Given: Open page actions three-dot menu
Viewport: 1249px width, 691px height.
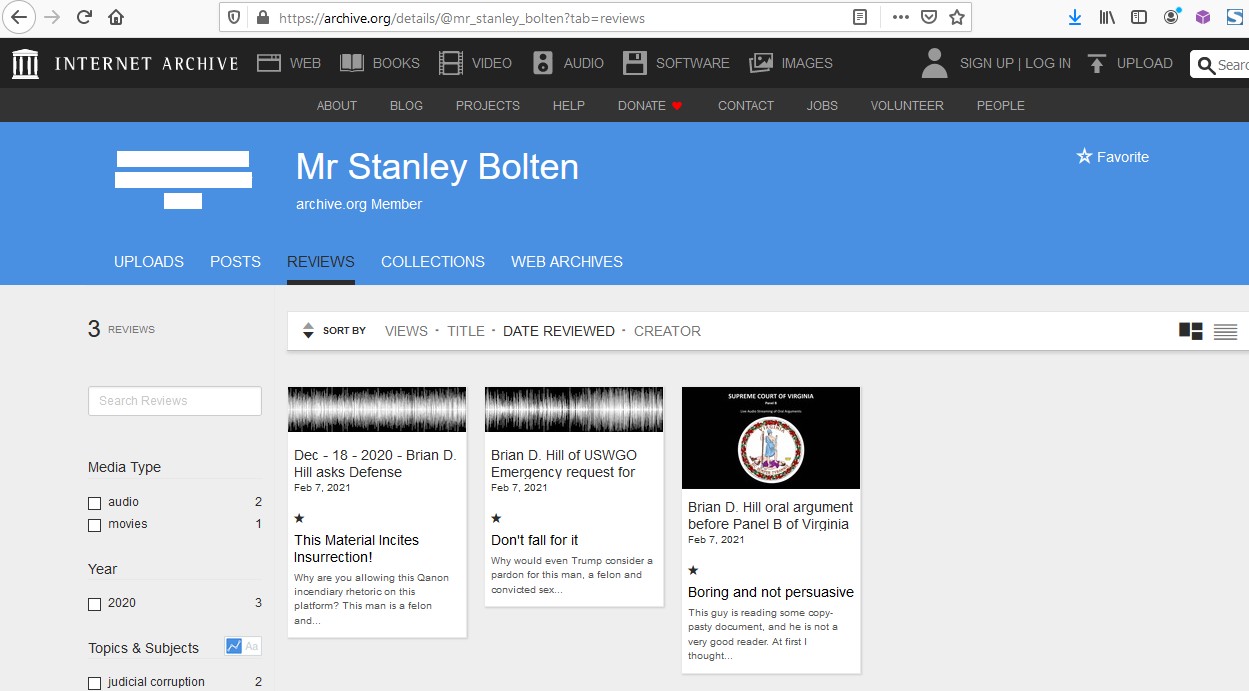Looking at the screenshot, I should pyautogui.click(x=900, y=17).
